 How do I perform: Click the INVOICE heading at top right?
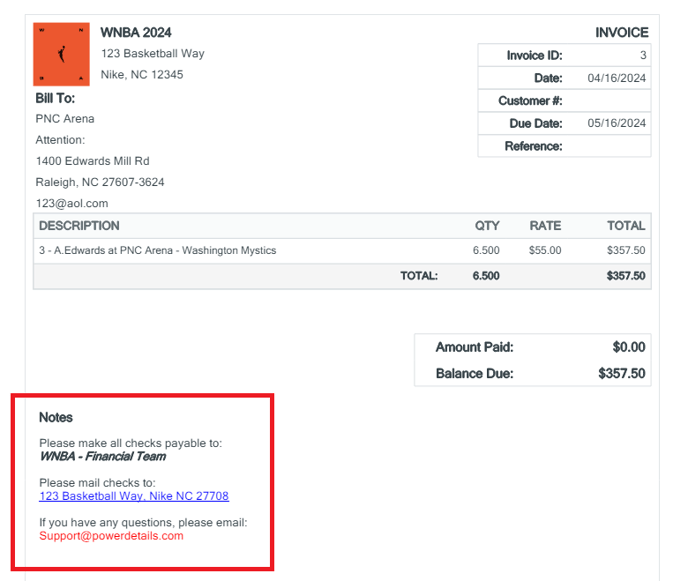pyautogui.click(x=621, y=32)
